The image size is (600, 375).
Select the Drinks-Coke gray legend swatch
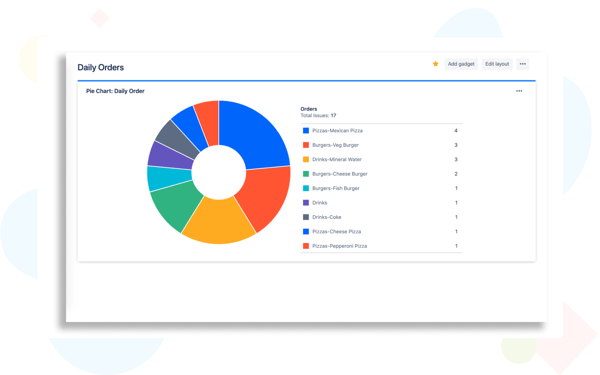[x=306, y=217]
